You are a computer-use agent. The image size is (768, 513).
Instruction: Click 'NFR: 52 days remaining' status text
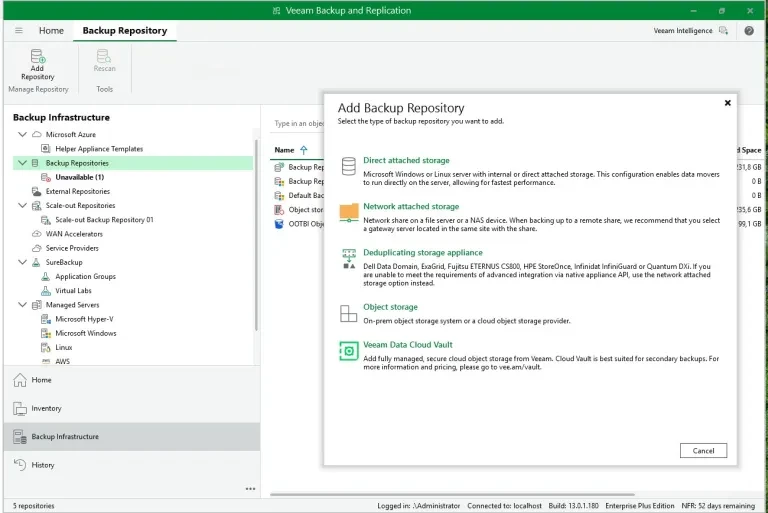point(718,506)
